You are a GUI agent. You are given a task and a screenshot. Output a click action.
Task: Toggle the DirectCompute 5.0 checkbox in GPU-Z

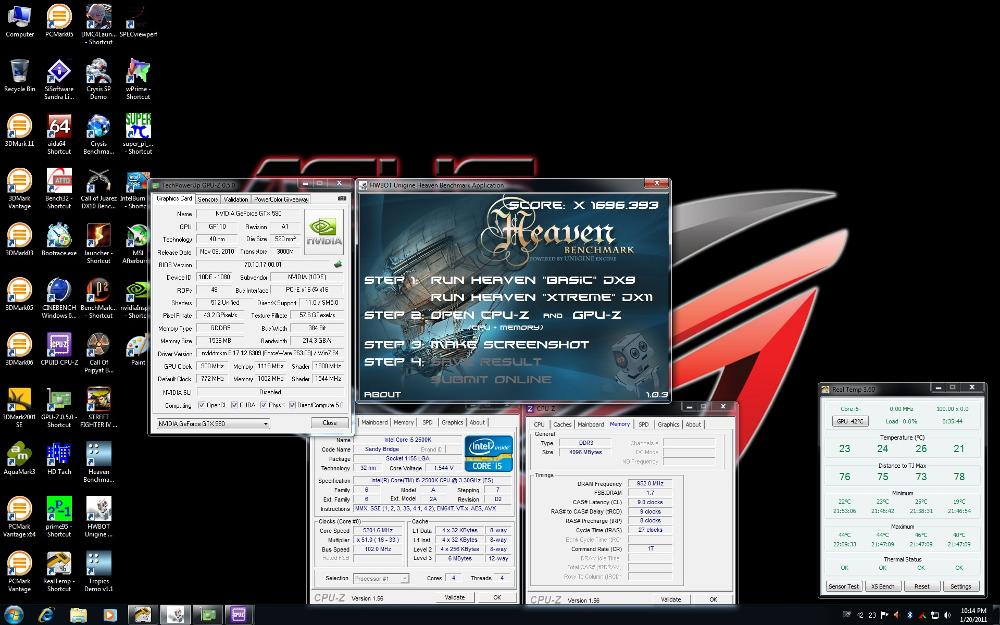click(x=292, y=405)
